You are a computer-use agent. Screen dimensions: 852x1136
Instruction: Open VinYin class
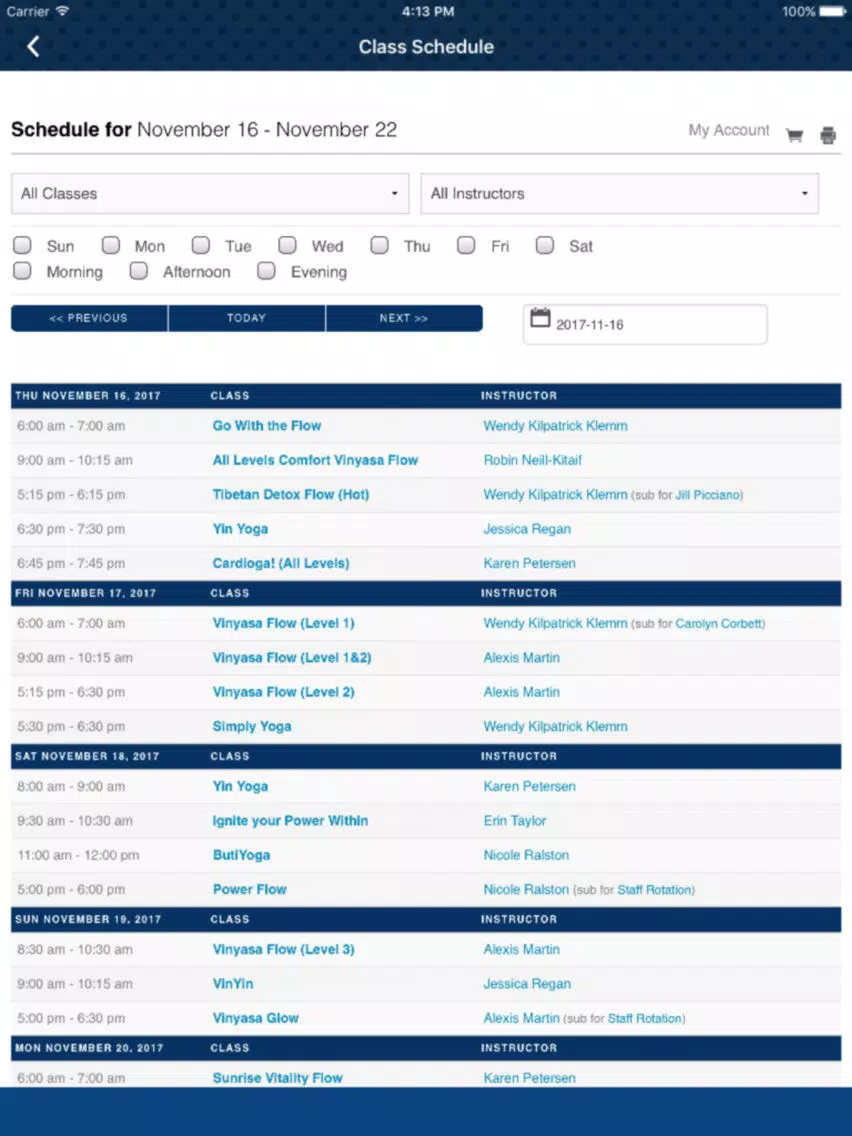pos(233,984)
